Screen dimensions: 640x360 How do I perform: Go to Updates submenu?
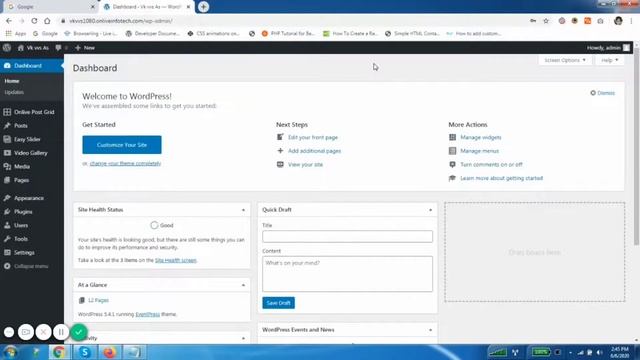(14, 92)
